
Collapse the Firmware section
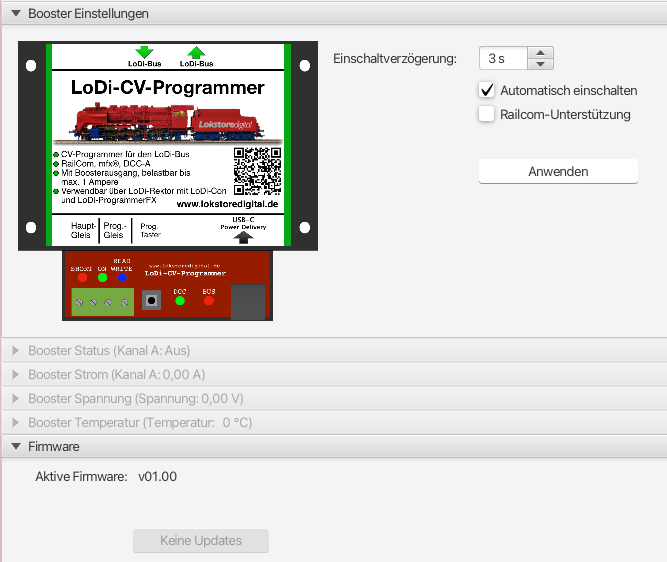(x=16, y=446)
